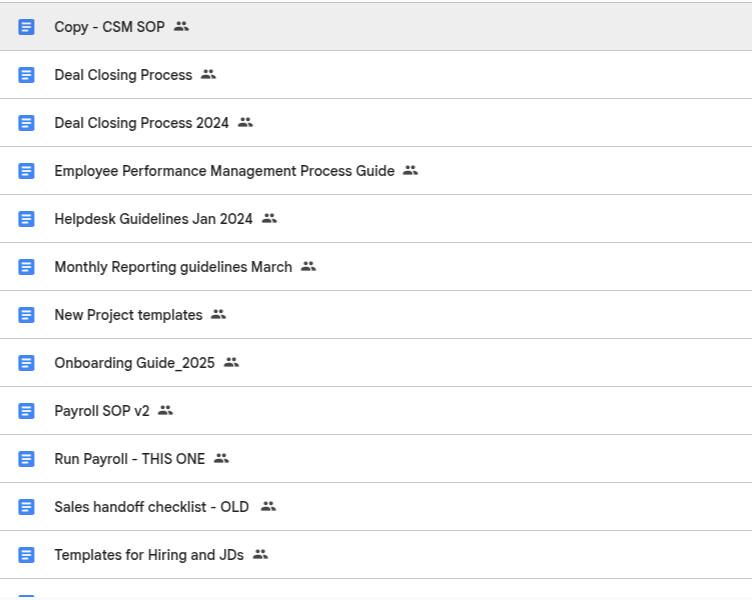The image size is (752, 600).
Task: Click the shared-people icon next to Onboarding Guide_2025
Action: point(231,363)
